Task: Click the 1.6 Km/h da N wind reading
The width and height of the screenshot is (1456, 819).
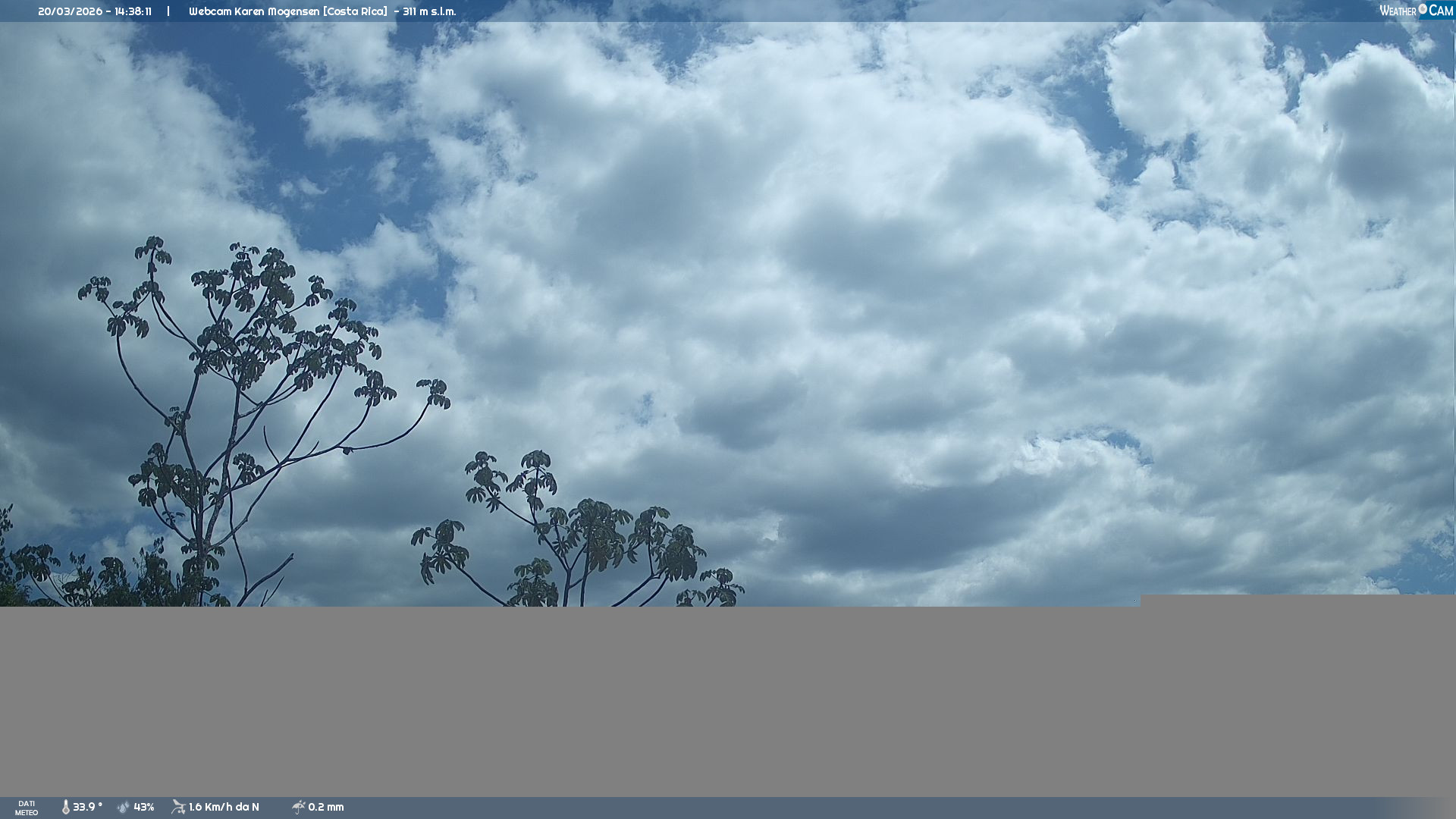Action: click(224, 808)
